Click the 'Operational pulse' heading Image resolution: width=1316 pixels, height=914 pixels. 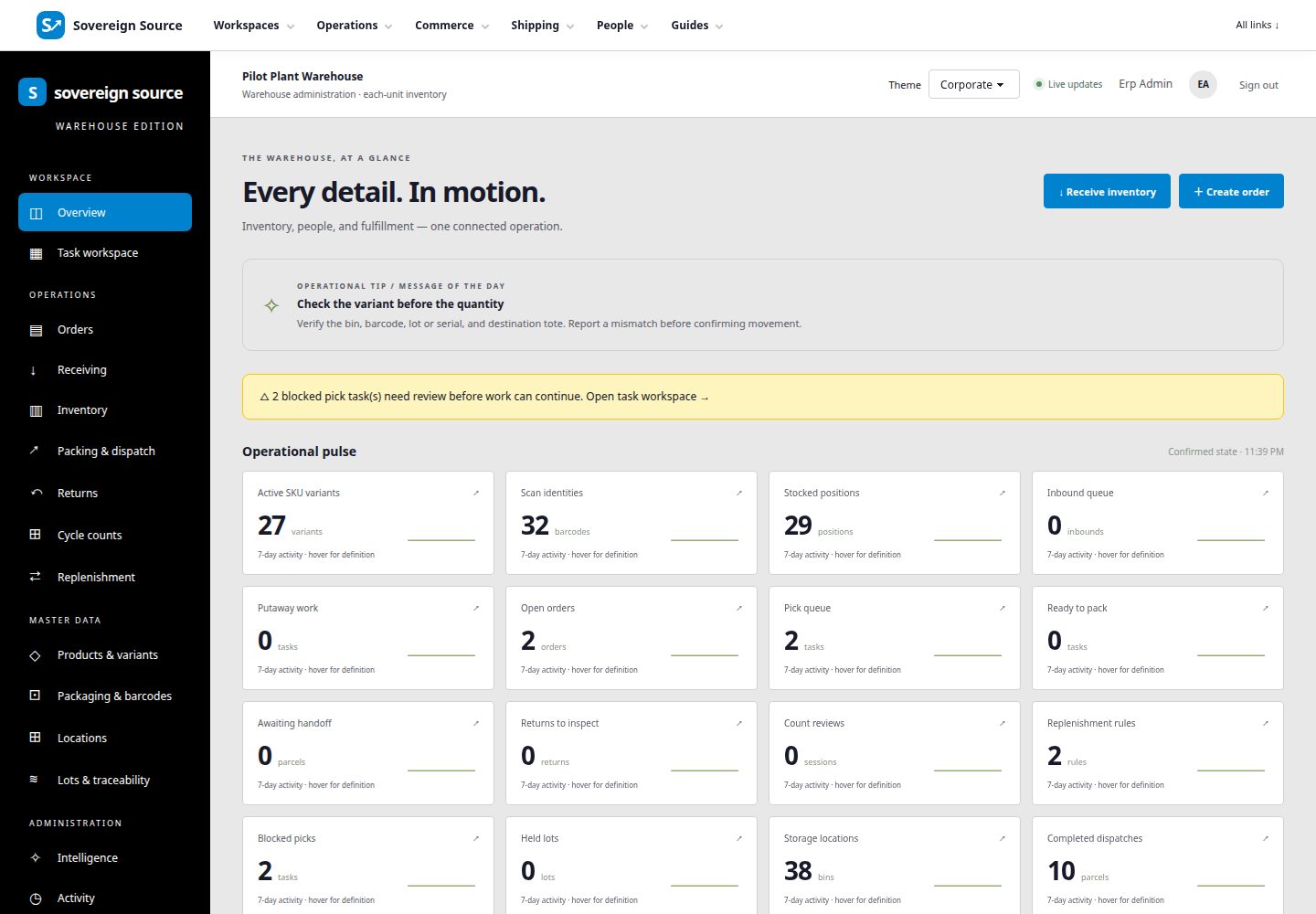(299, 452)
